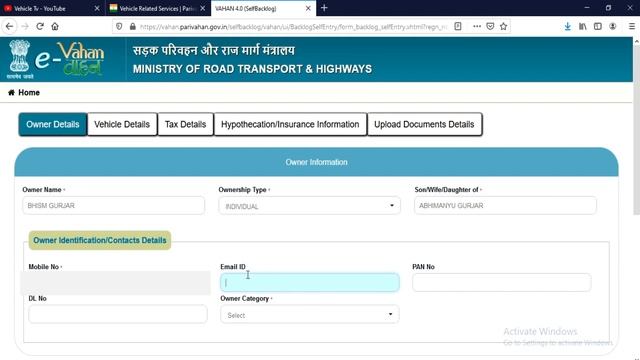Focus the Email ID field
Viewport: 640px width, 360px height.
click(310, 282)
